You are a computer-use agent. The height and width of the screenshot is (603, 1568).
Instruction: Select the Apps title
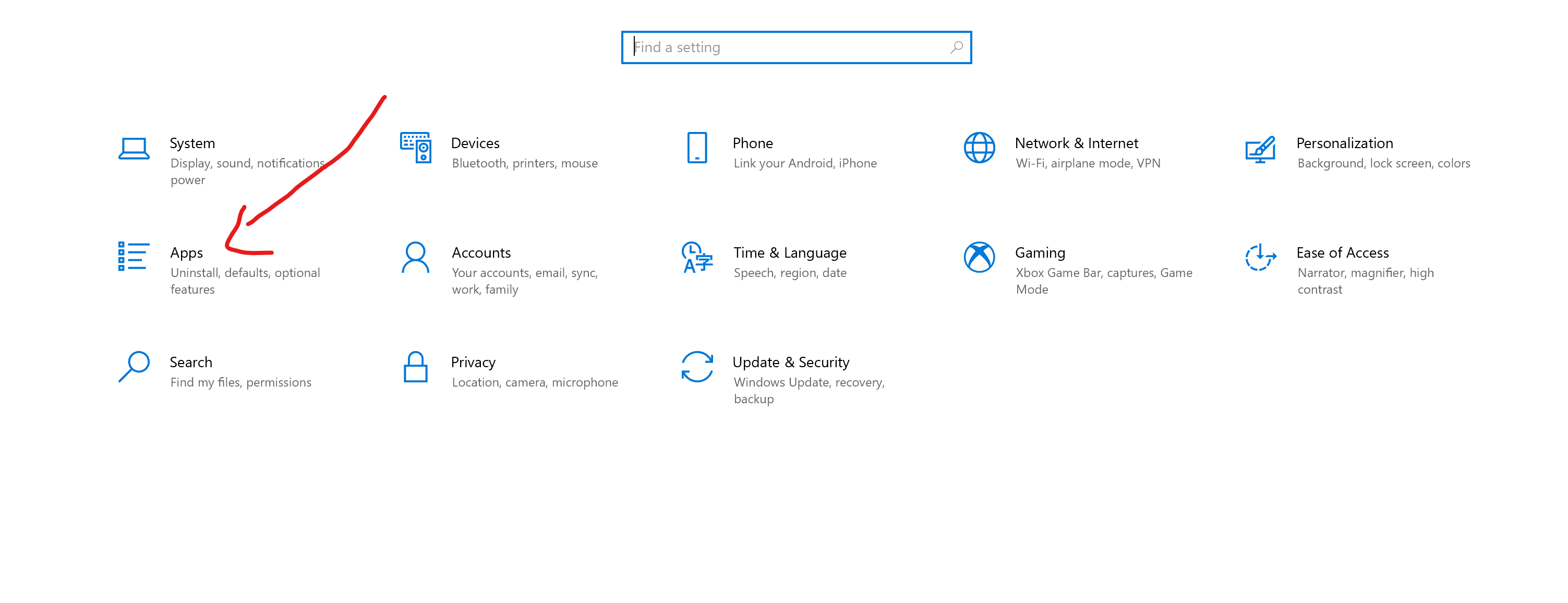point(186,253)
